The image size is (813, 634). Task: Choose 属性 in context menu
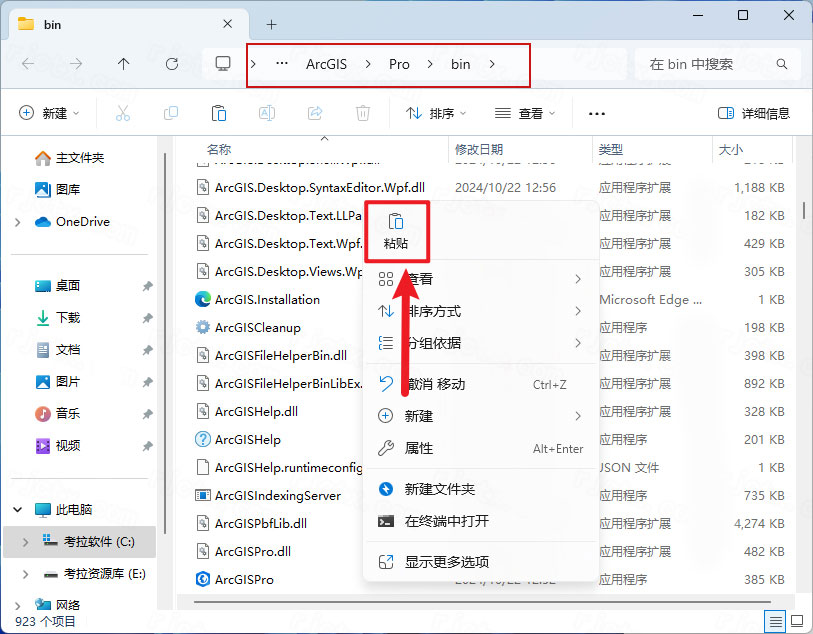pyautogui.click(x=481, y=448)
